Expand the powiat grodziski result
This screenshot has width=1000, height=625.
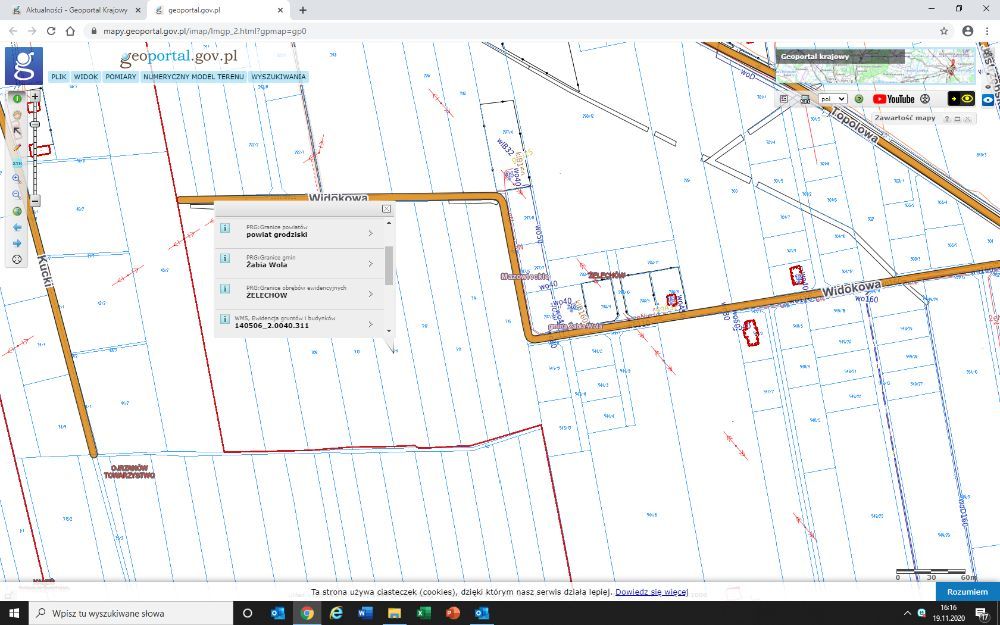click(370, 233)
